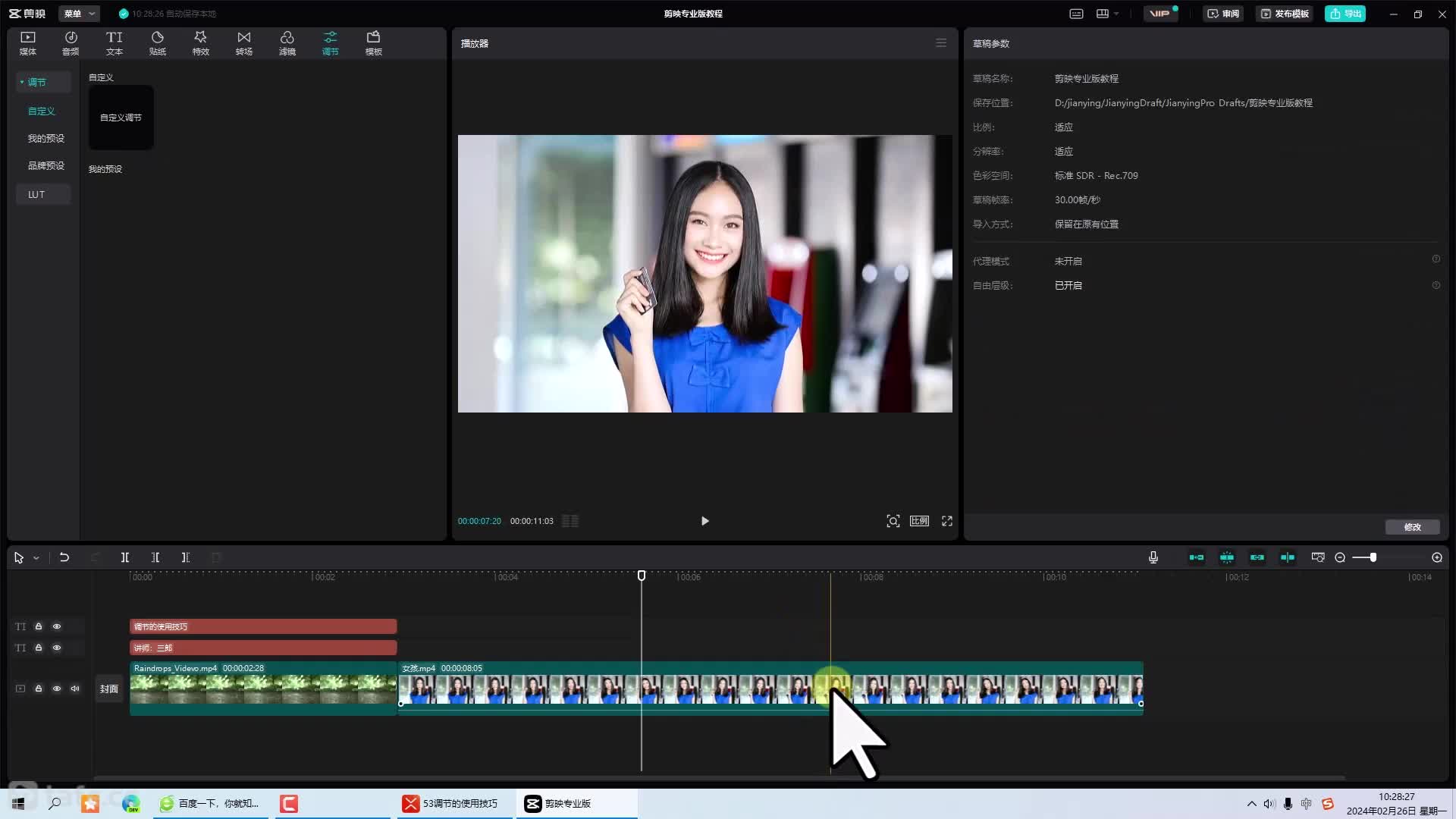The height and width of the screenshot is (819, 1456).
Task: Click the timeline fit-zoom ruler icon
Action: point(1318,557)
